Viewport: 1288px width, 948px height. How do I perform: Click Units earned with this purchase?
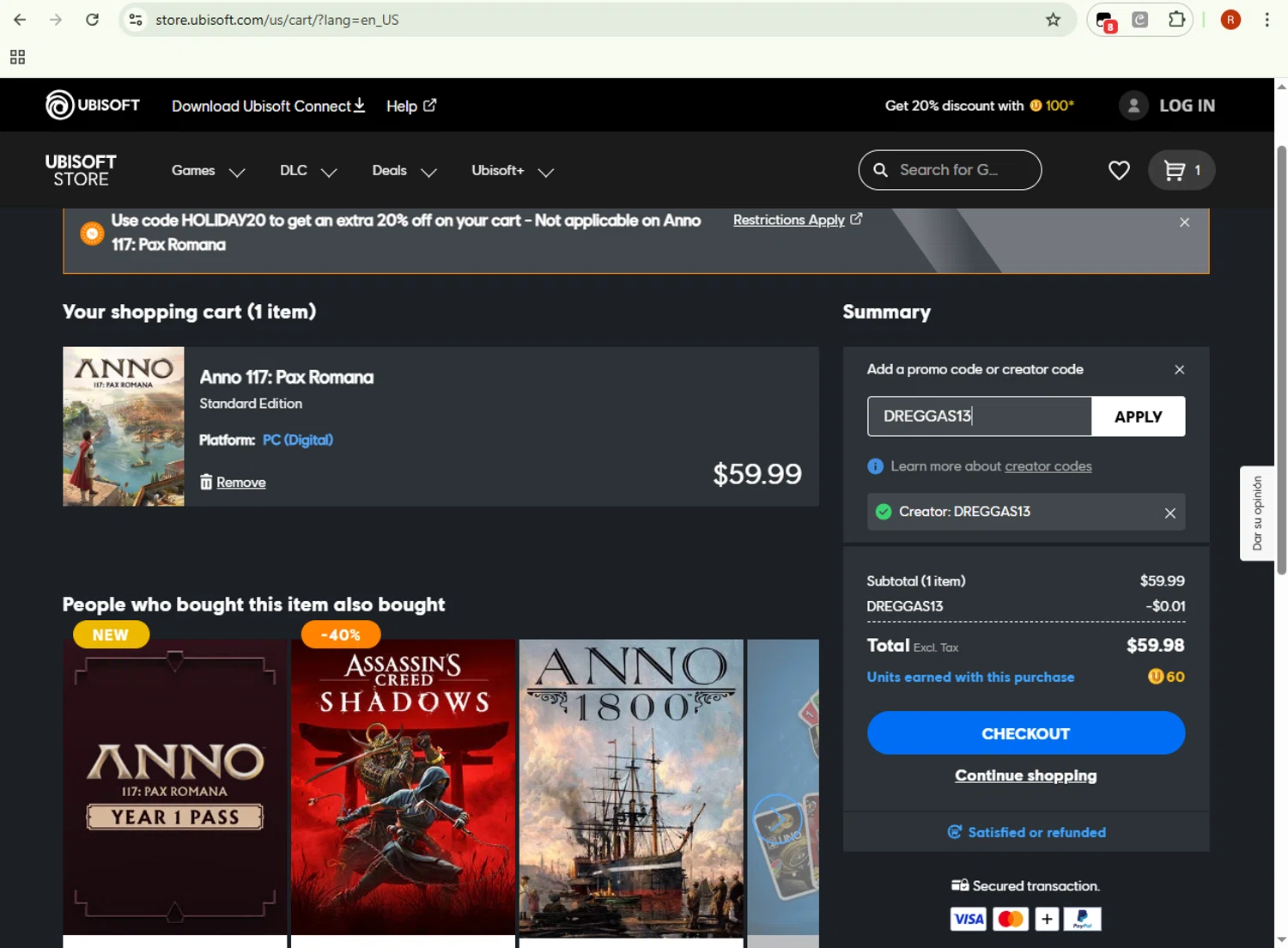point(970,677)
